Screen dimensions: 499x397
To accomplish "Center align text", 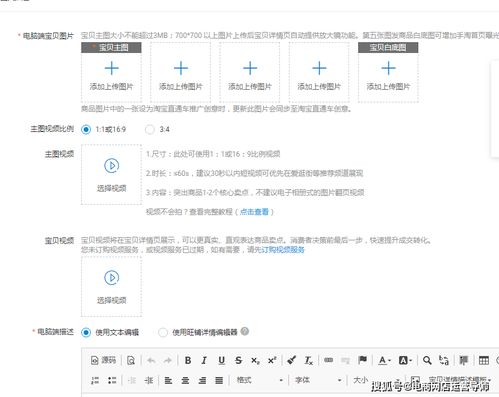I will (185, 380).
